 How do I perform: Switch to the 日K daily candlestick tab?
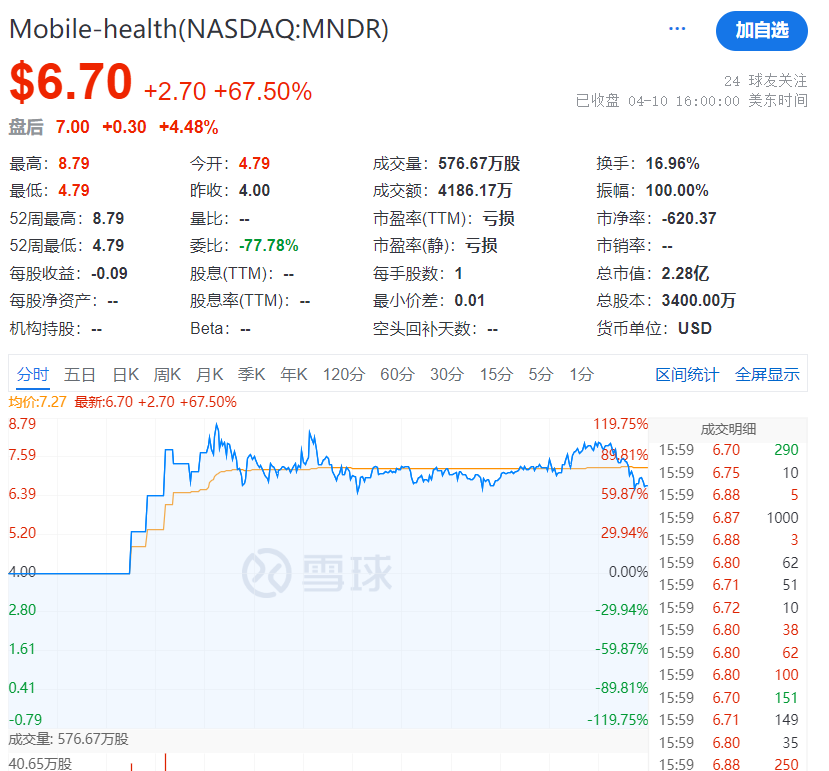coord(126,374)
